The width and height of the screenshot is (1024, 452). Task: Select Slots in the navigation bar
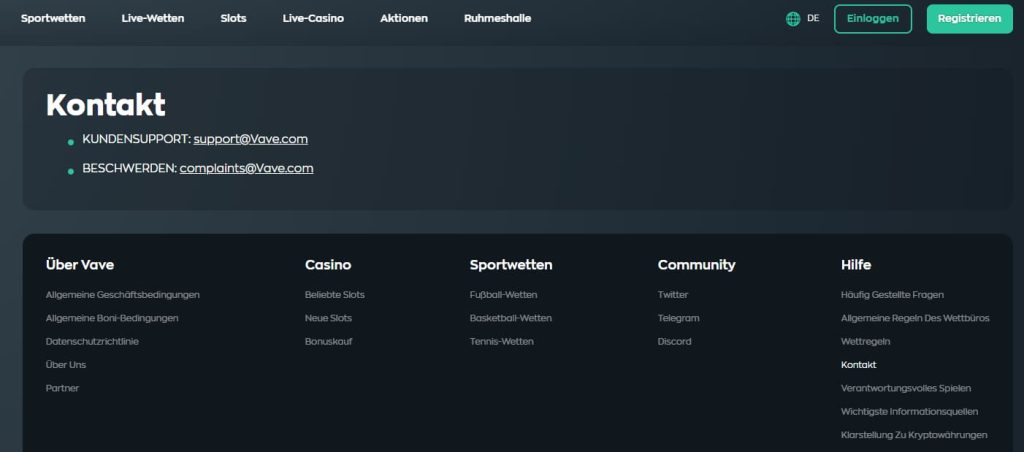233,19
